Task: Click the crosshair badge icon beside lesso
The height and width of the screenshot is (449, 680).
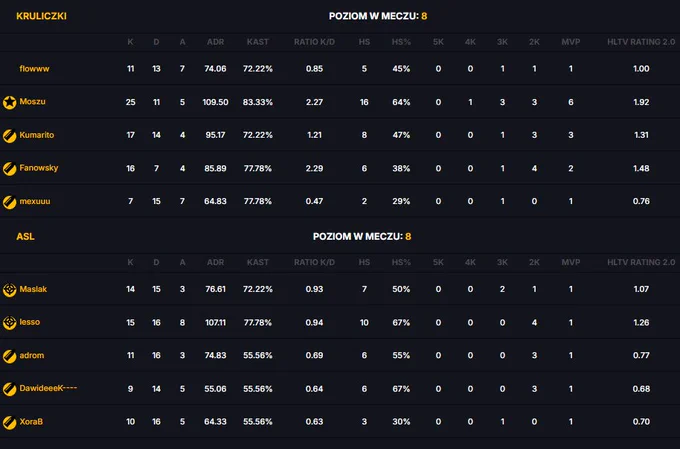Action: (x=10, y=323)
